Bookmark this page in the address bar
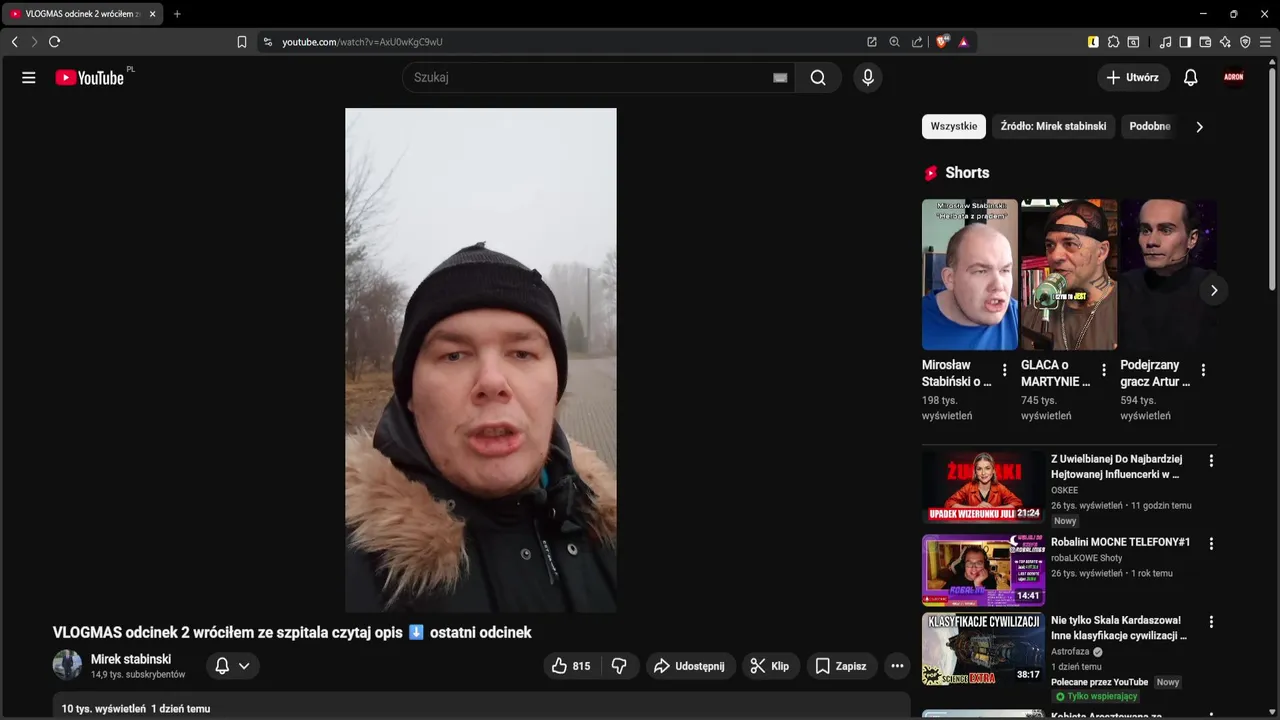This screenshot has width=1280, height=720. coord(241,42)
